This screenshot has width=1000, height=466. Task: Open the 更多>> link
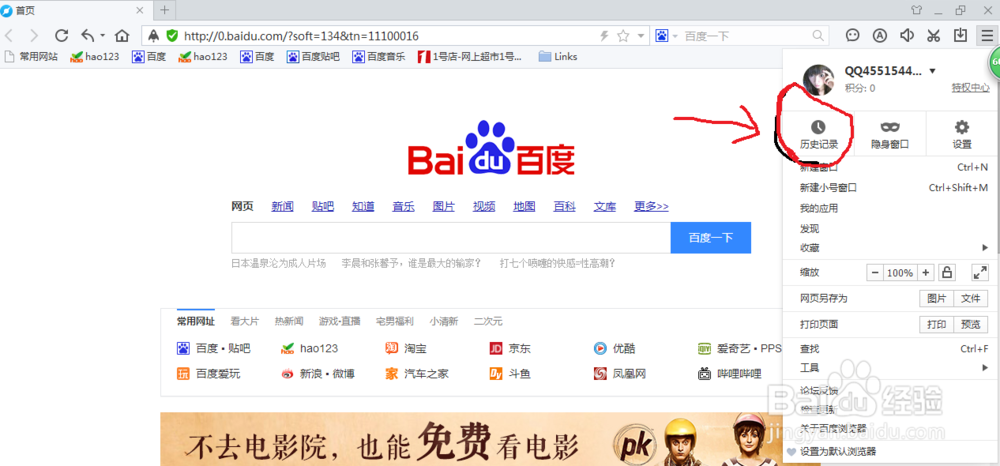tap(651, 206)
